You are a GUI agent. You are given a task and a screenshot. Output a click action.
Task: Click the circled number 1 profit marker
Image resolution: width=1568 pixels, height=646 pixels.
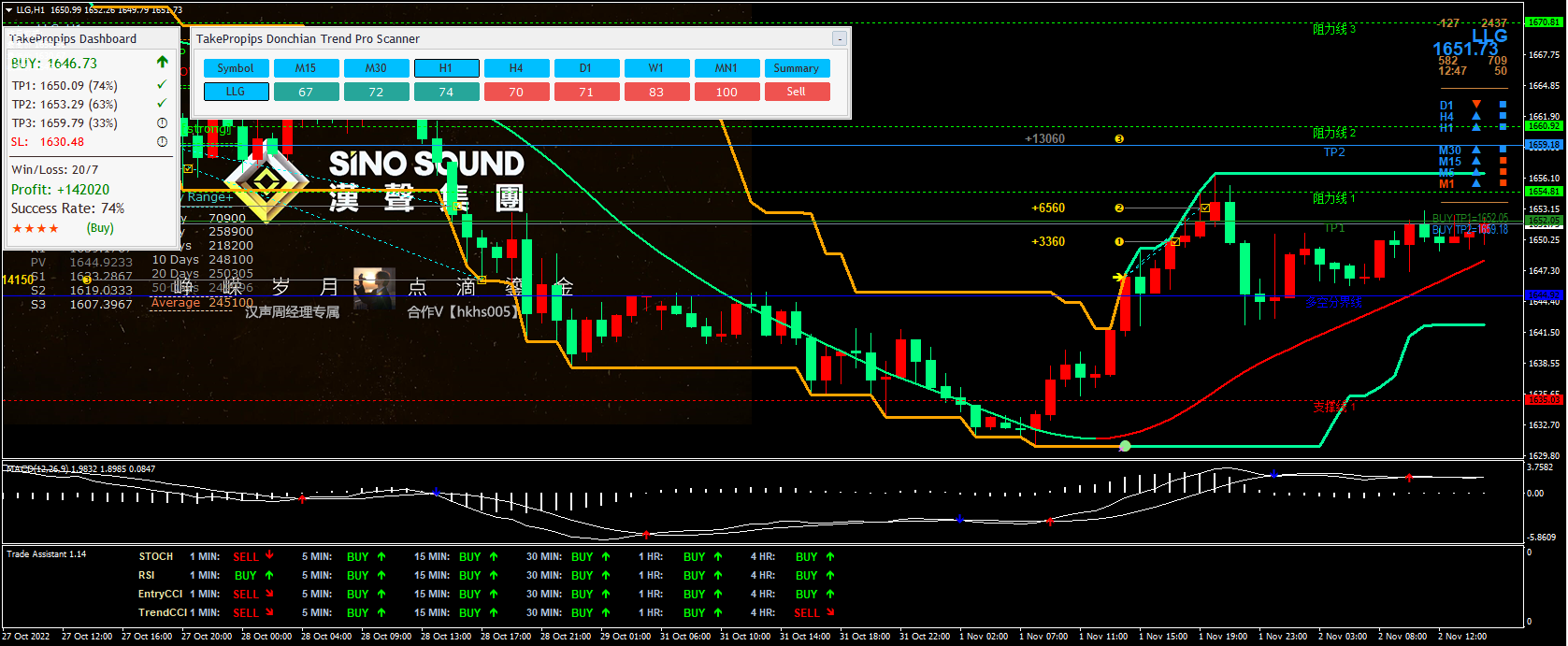click(1119, 241)
